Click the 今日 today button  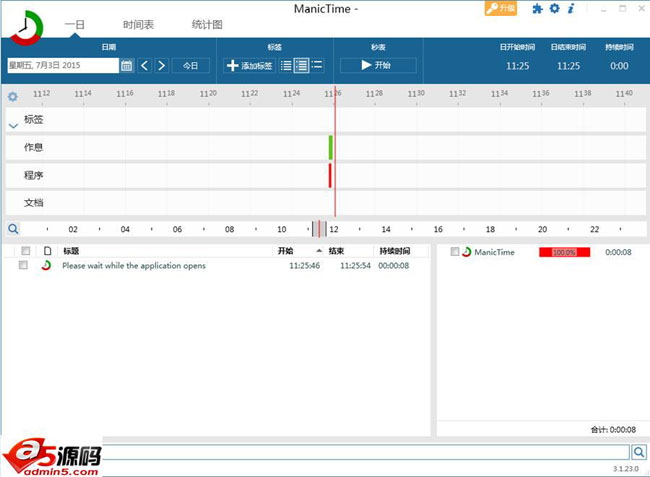(191, 65)
